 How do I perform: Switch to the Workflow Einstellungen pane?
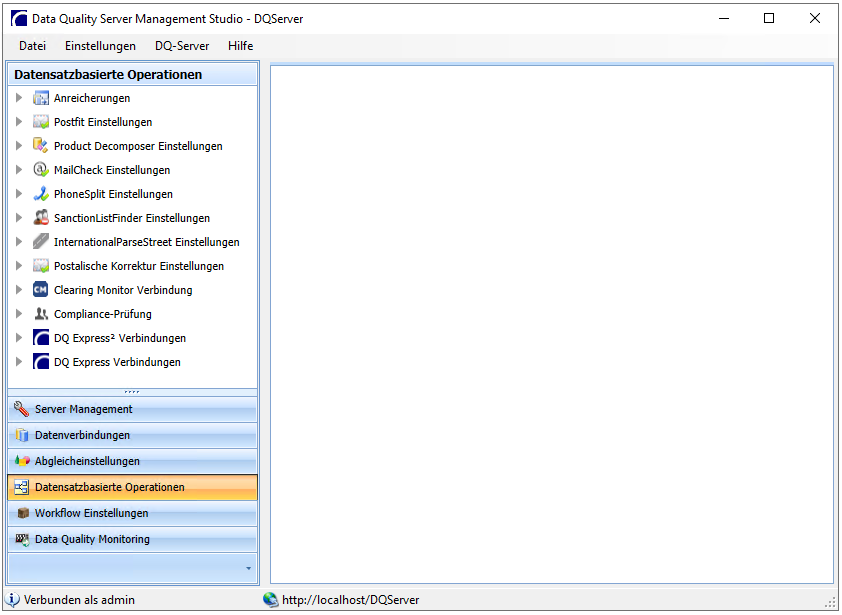(133, 513)
